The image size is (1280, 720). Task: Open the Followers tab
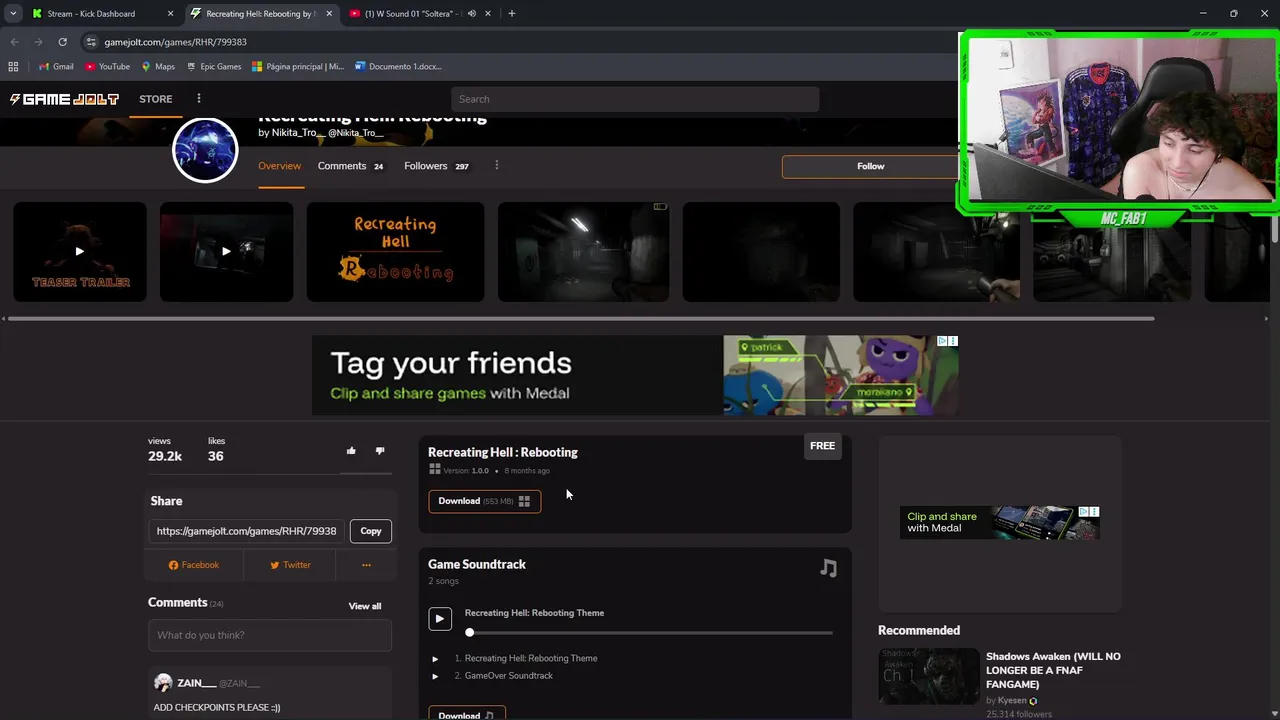(436, 166)
